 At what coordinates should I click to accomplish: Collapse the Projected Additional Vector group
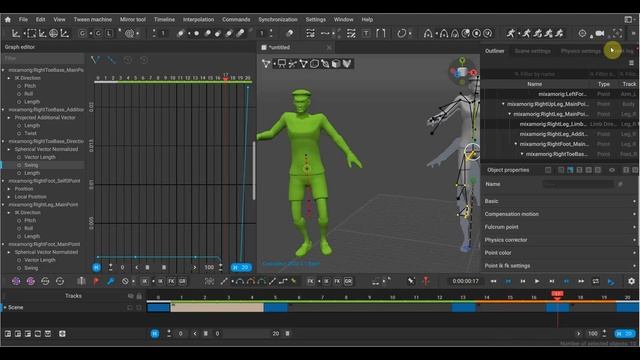pos(9,118)
